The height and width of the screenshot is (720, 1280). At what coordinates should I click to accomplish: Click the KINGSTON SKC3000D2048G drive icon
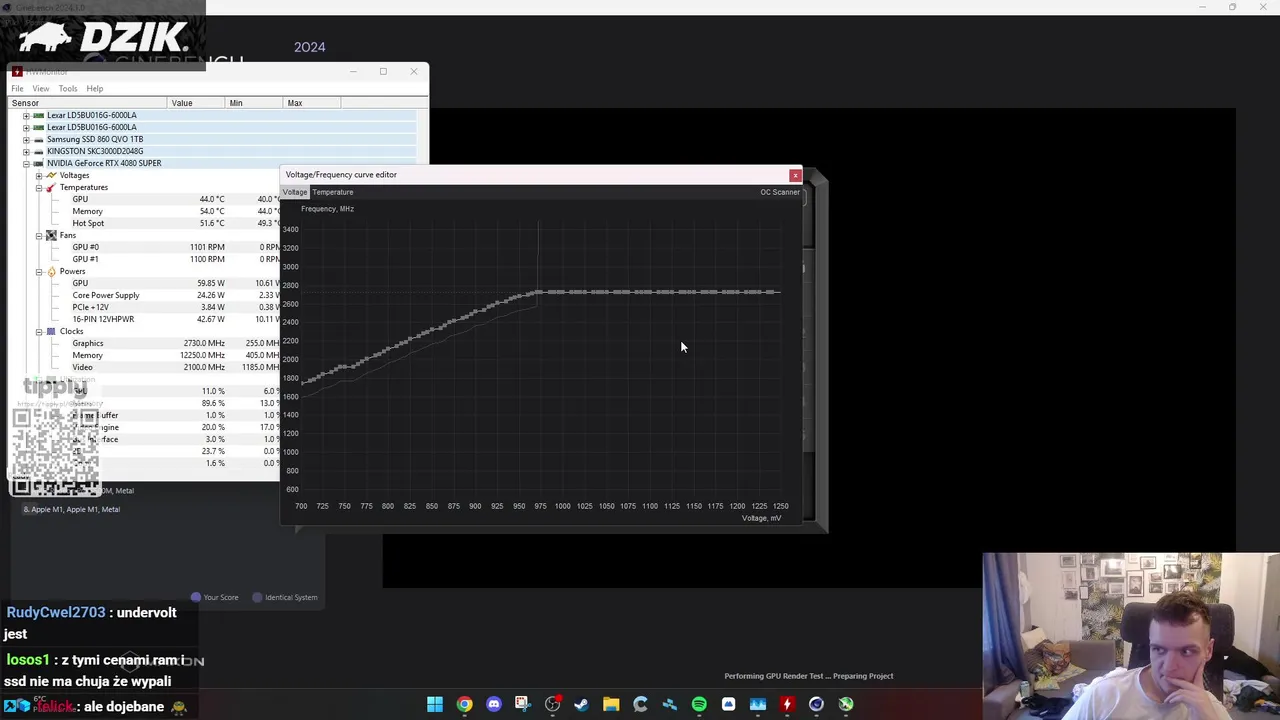point(38,151)
